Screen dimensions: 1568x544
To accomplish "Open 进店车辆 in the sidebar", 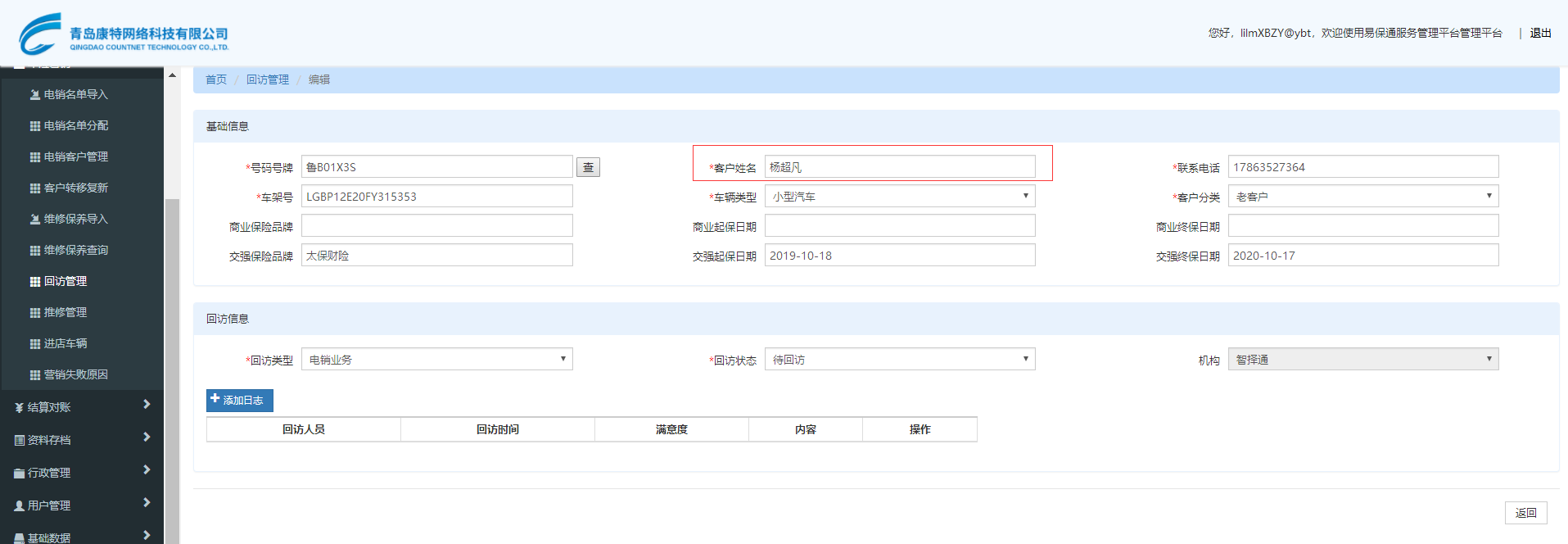I will [x=66, y=343].
